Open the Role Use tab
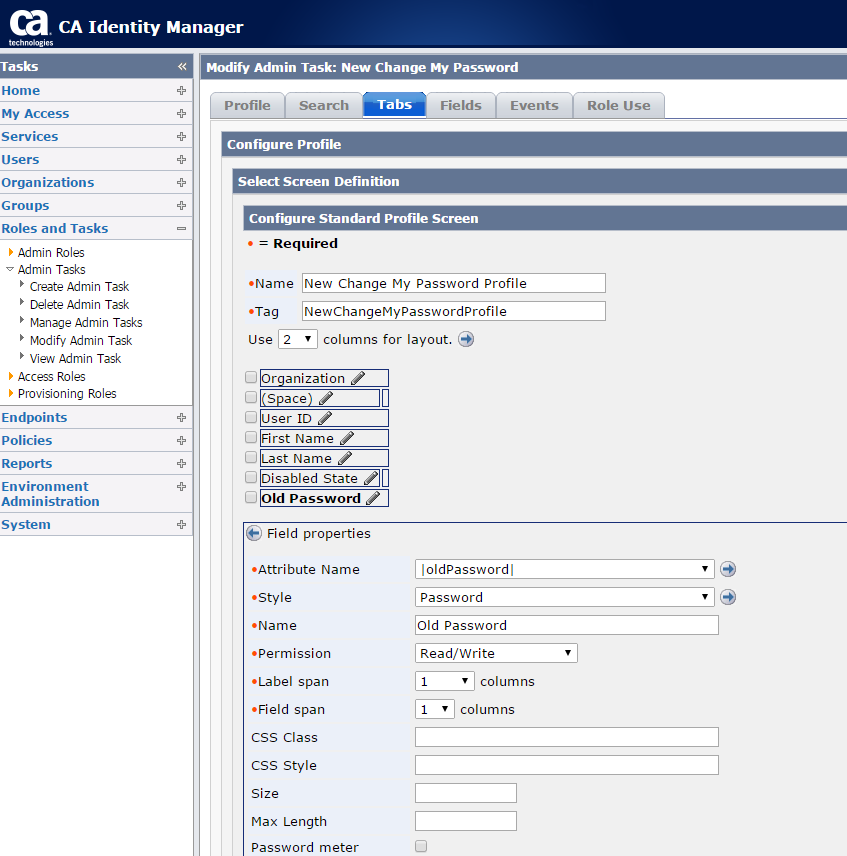This screenshot has width=847, height=856. point(618,105)
